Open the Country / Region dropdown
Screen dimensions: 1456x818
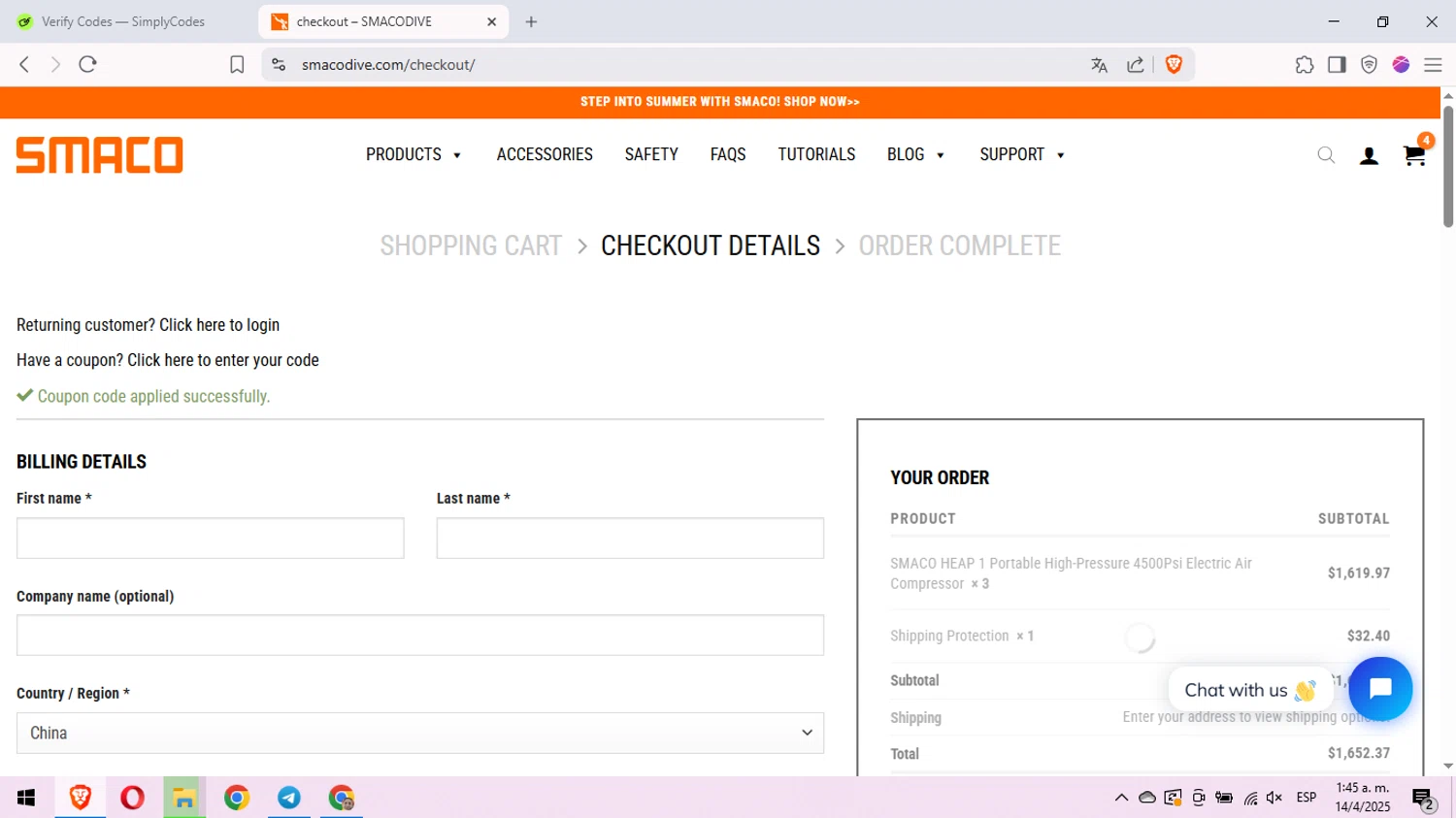(x=420, y=733)
